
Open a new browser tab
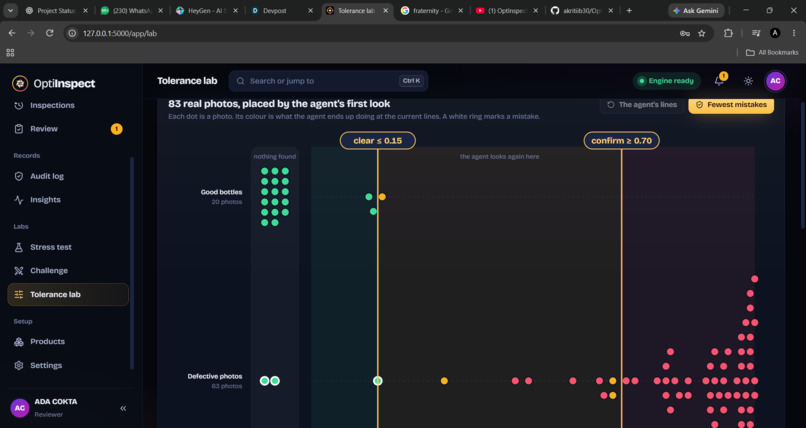(629, 10)
